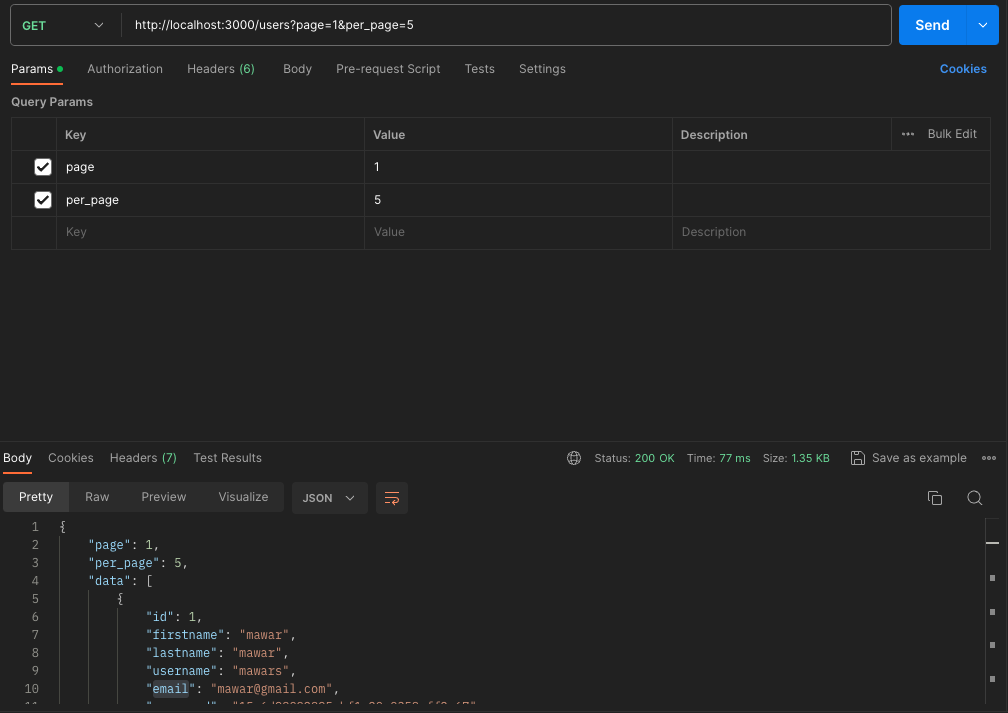Click the response body vertical scrollbar

pyautogui.click(x=993, y=611)
